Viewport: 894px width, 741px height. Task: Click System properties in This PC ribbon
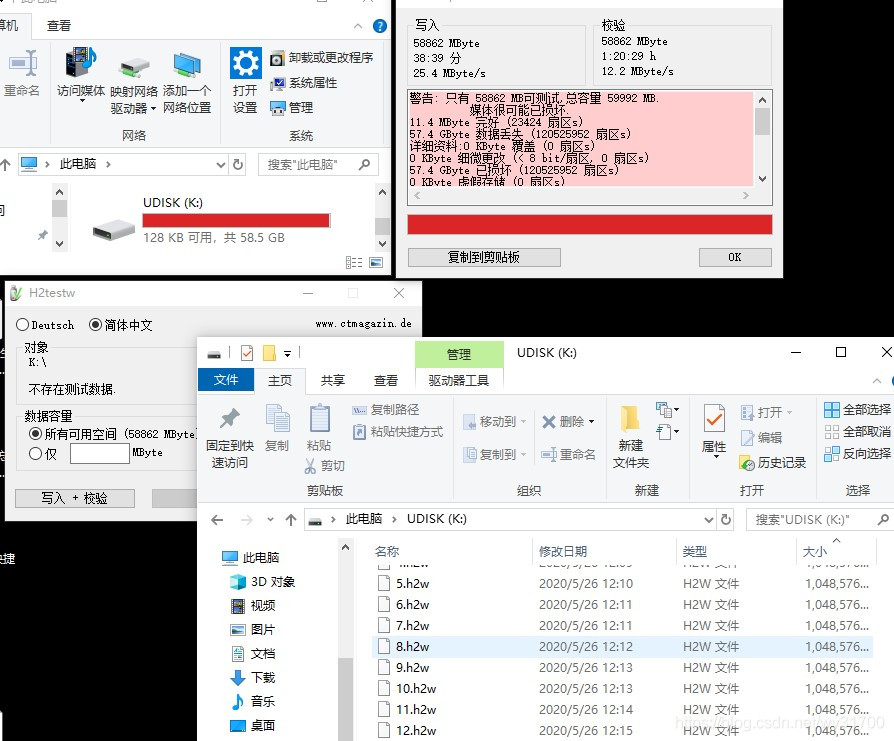303,83
